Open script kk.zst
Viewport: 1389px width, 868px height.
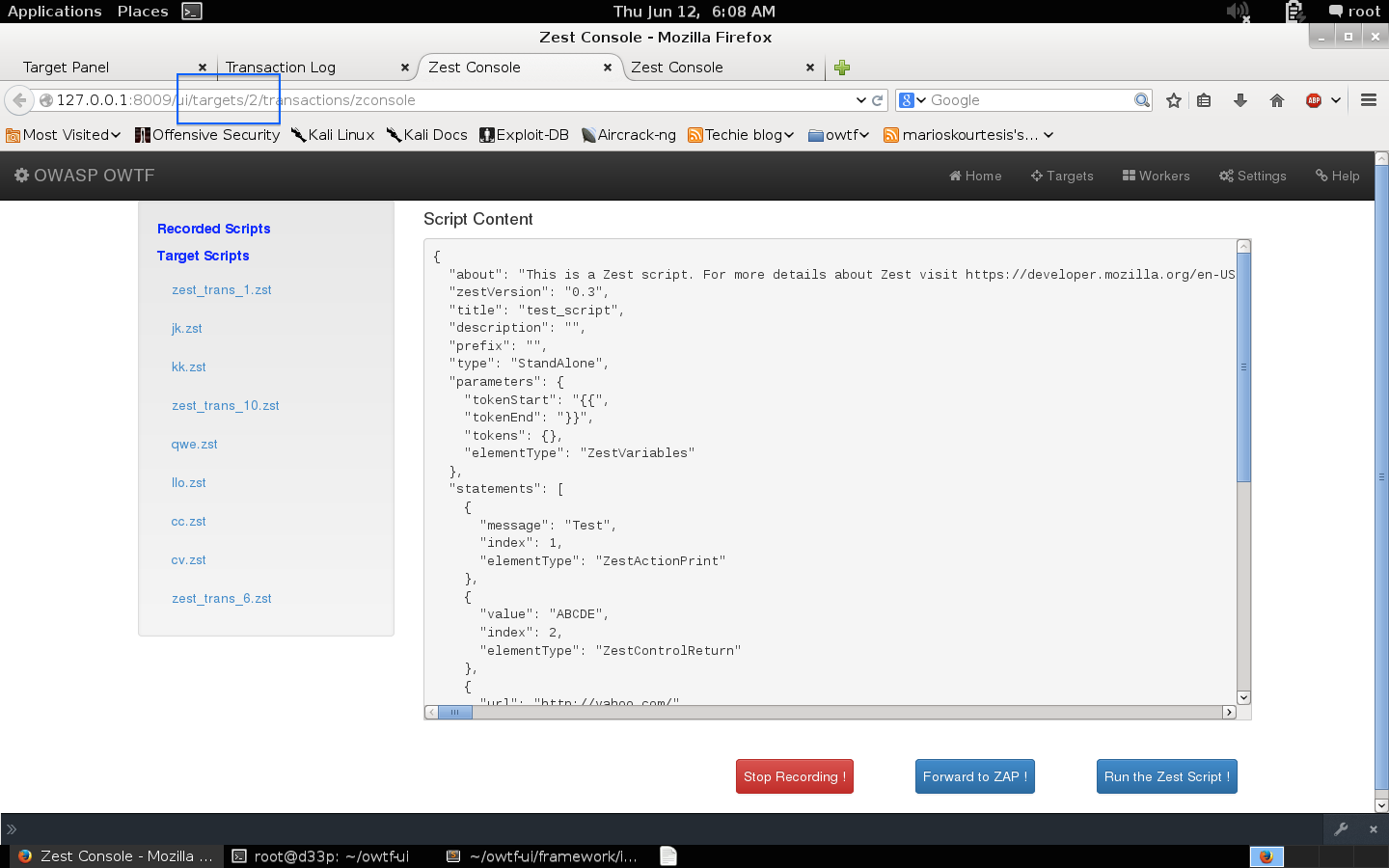coord(188,366)
